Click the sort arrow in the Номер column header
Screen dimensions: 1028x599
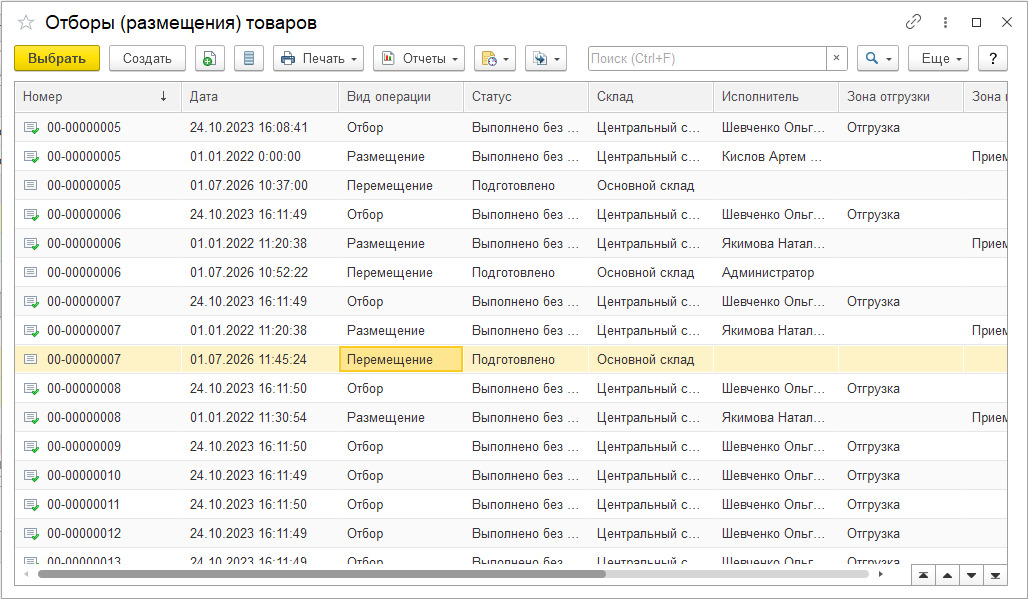163,96
